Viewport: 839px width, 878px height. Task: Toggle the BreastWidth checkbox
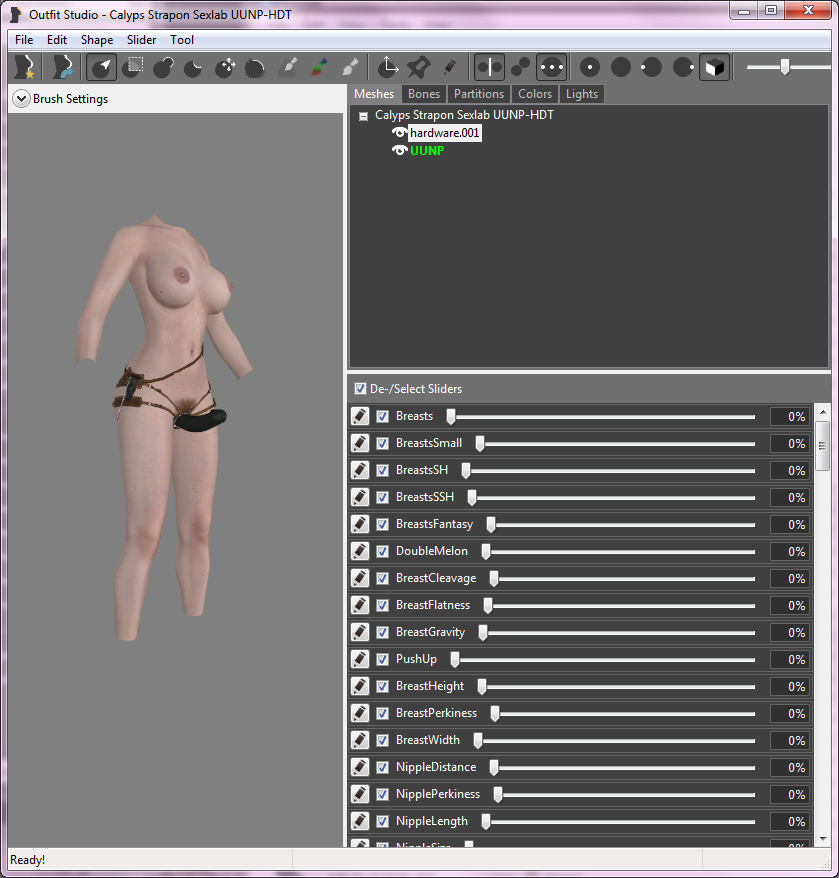(382, 740)
